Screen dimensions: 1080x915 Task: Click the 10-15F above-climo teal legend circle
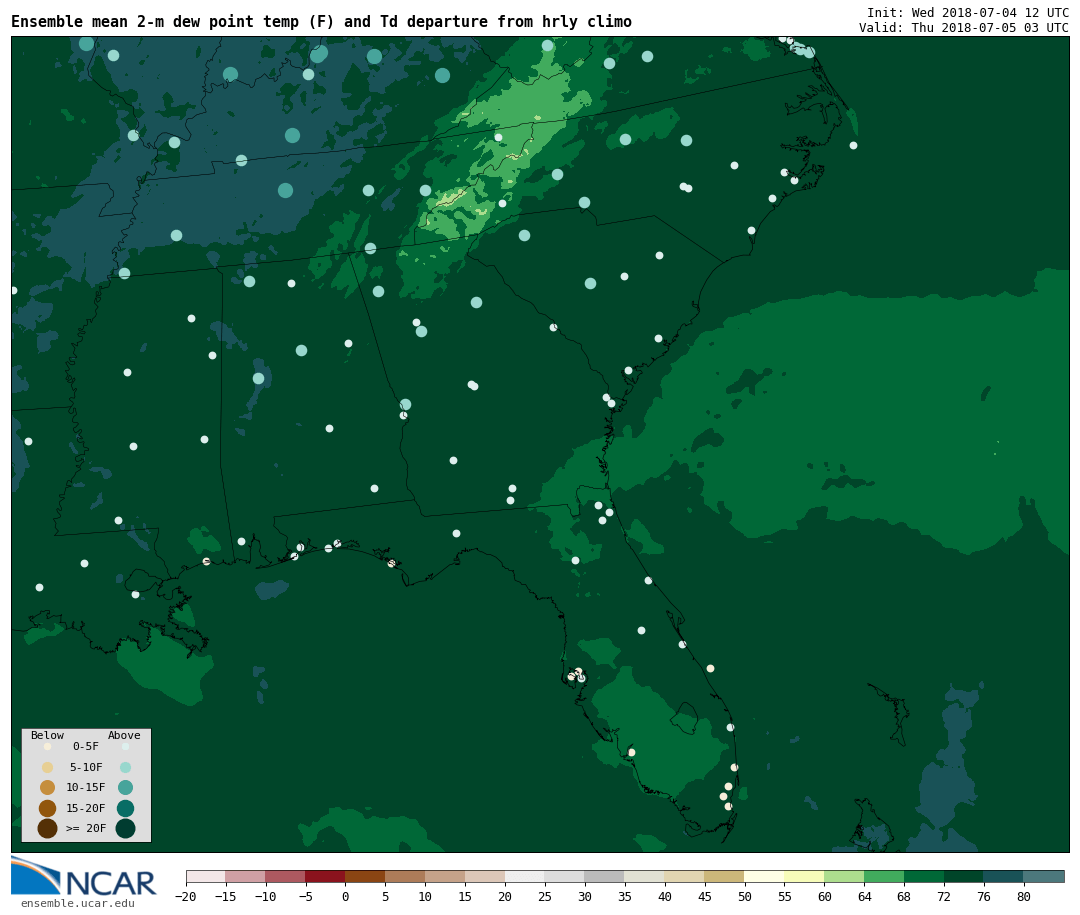coord(125,788)
